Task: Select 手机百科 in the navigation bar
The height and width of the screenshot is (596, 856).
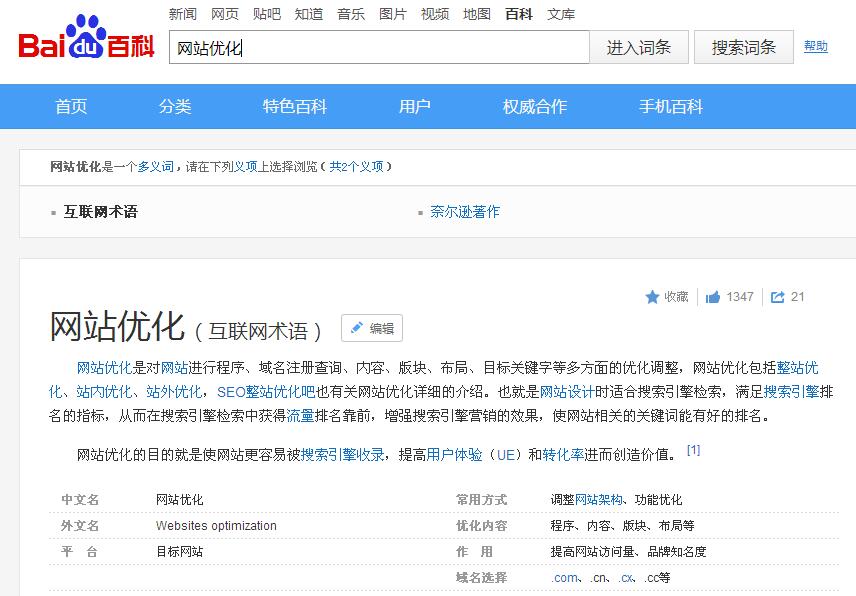Action: 671,107
